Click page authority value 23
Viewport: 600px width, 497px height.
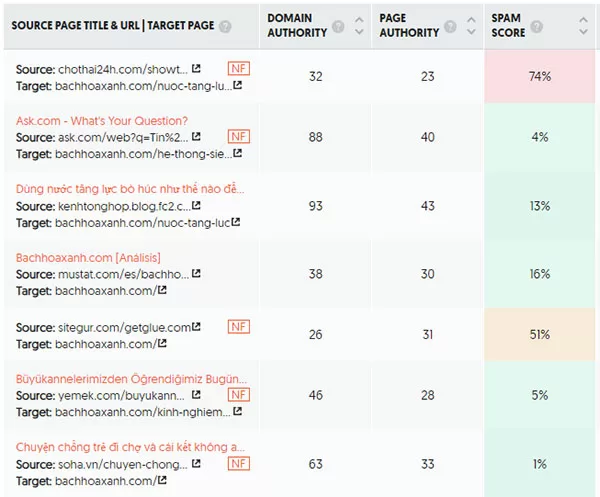click(428, 77)
